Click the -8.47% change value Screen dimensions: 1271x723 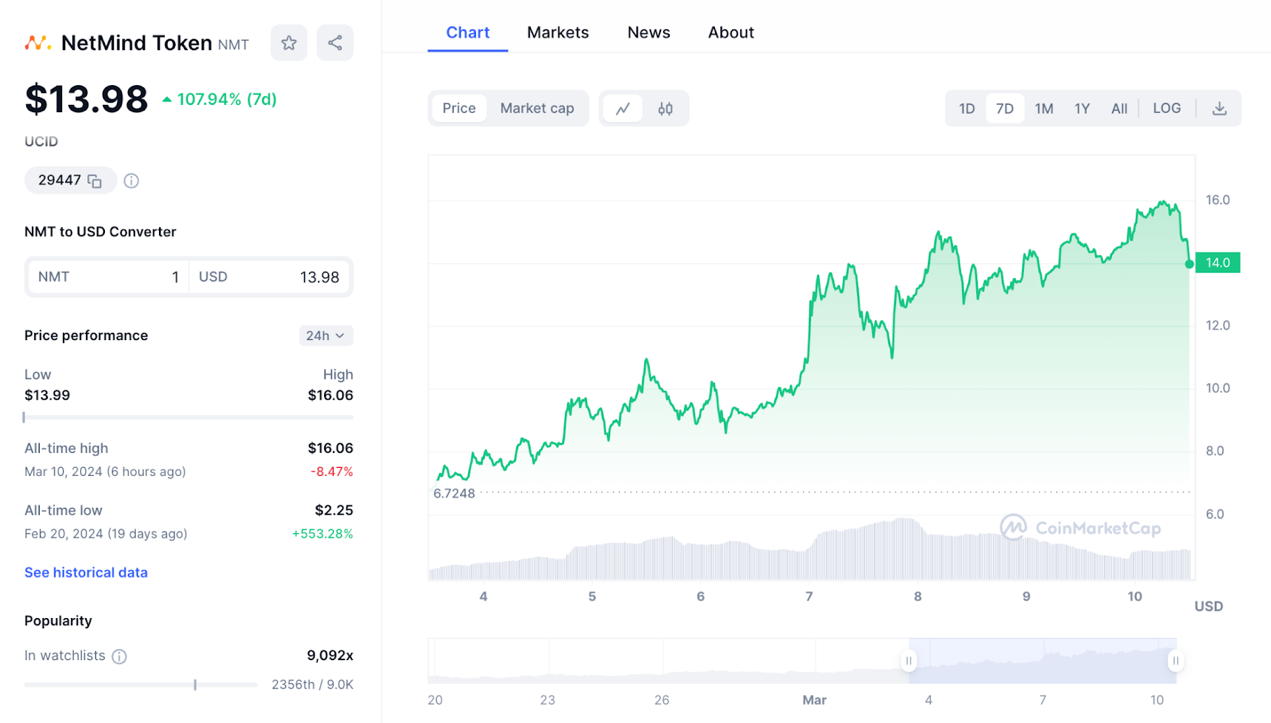(332, 472)
